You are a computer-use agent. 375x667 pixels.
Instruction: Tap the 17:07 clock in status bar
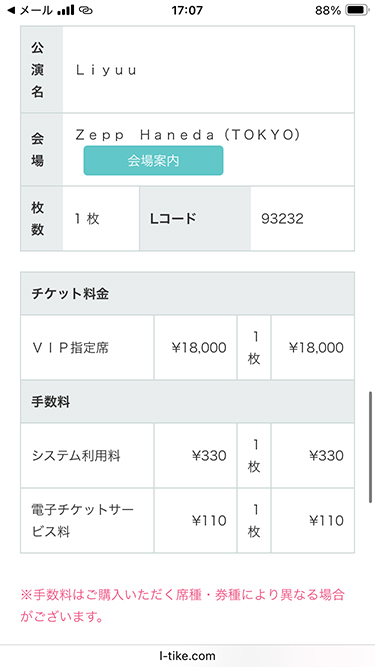pos(187,10)
